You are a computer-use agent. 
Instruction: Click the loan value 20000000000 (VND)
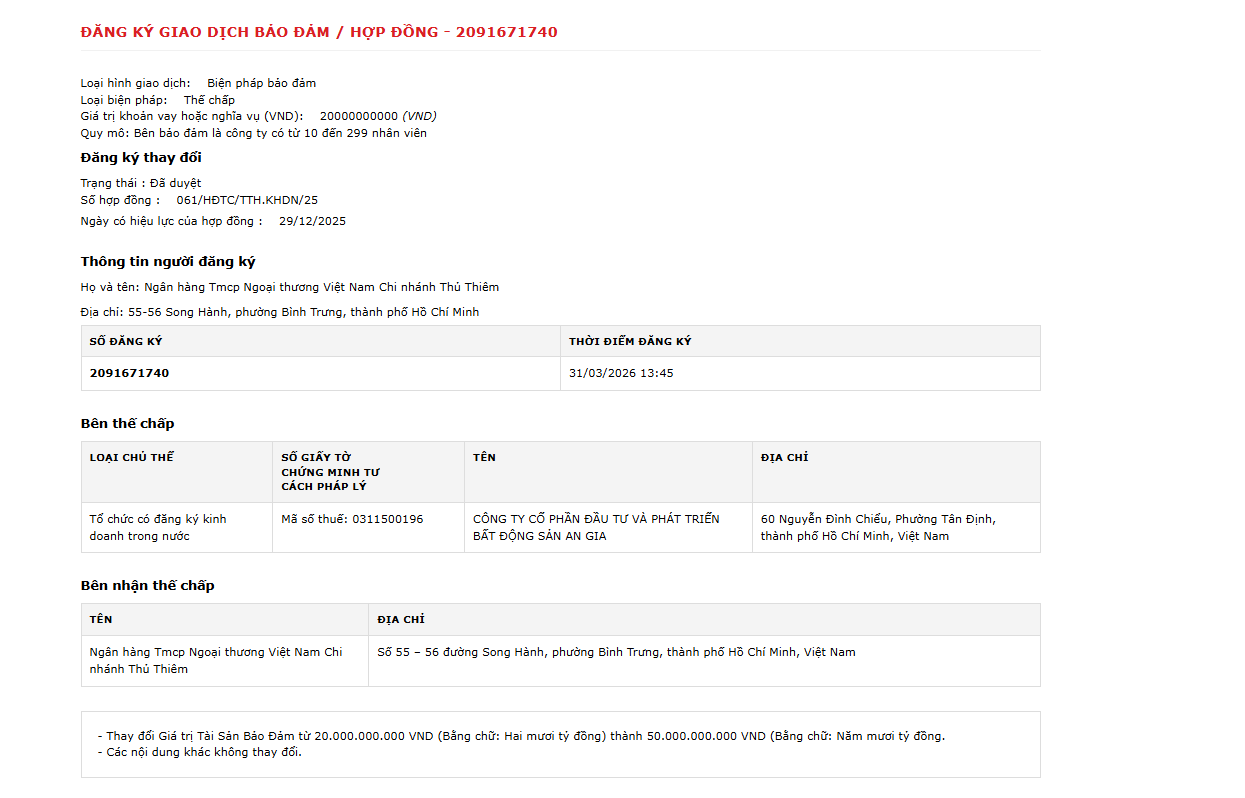[378, 116]
